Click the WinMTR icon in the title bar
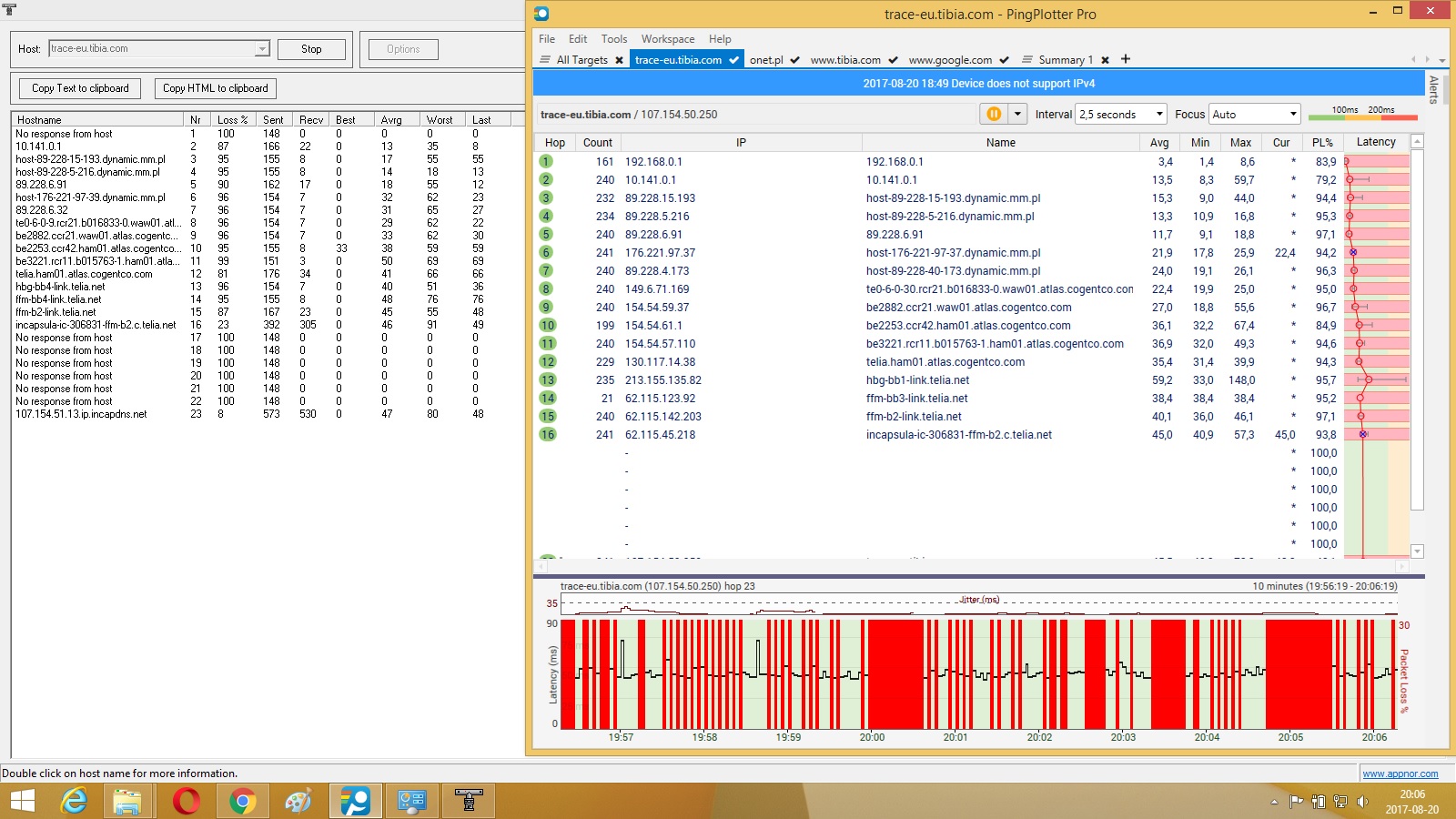This screenshot has height=819, width=1456. [x=9, y=9]
